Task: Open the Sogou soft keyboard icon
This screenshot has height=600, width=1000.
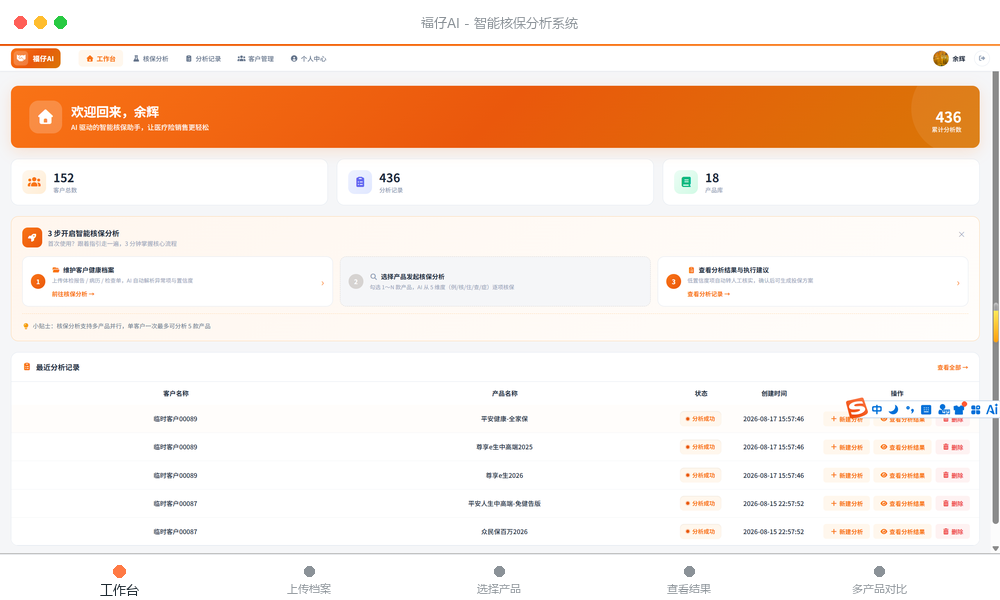Action: [x=926, y=409]
